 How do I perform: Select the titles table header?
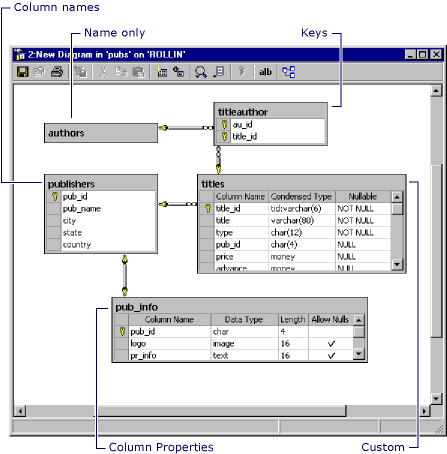[301, 184]
